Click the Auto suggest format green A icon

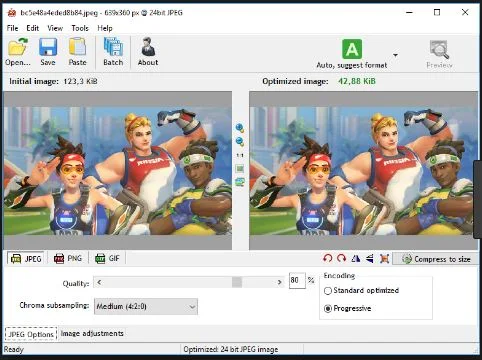352,49
